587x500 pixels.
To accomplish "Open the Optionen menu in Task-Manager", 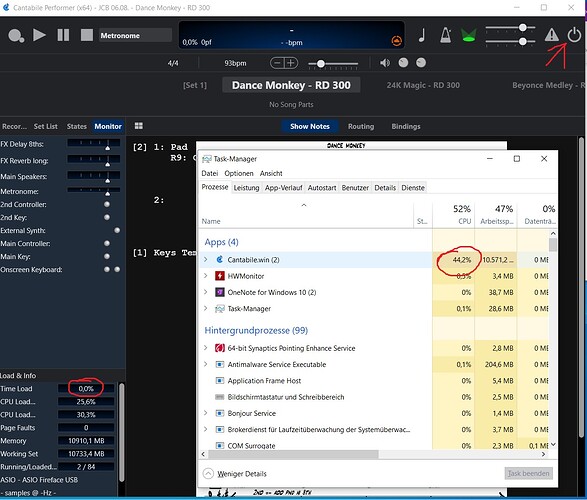I will [x=239, y=173].
